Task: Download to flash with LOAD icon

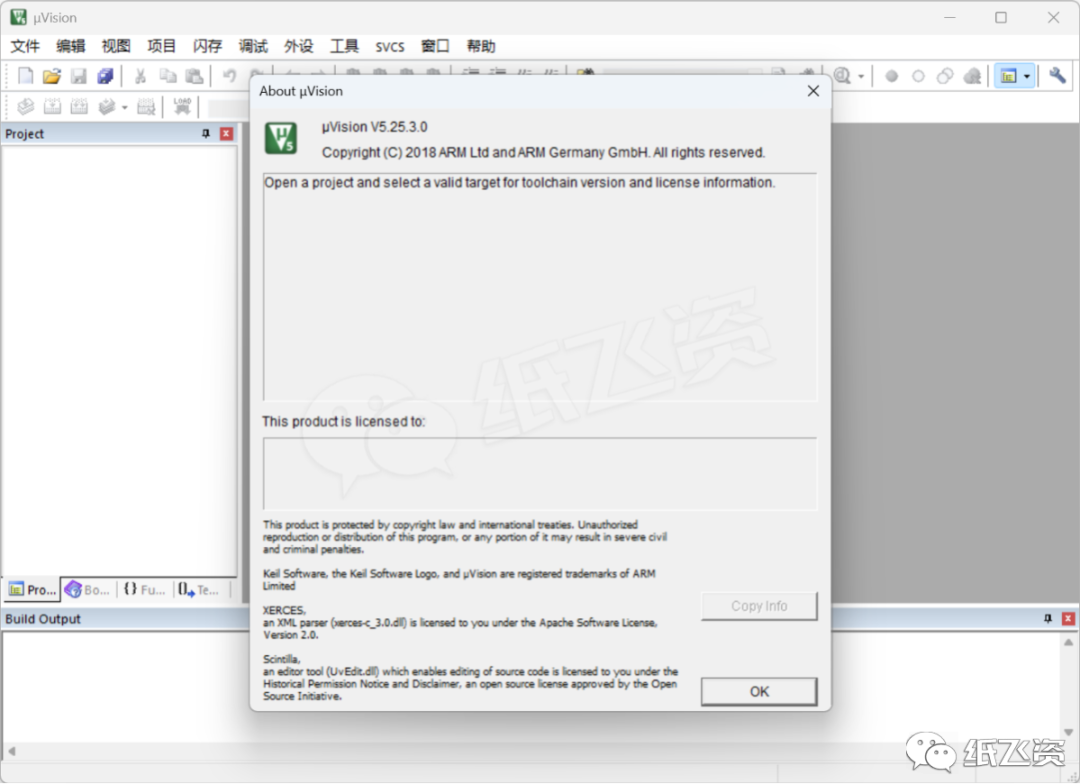Action: (x=183, y=106)
